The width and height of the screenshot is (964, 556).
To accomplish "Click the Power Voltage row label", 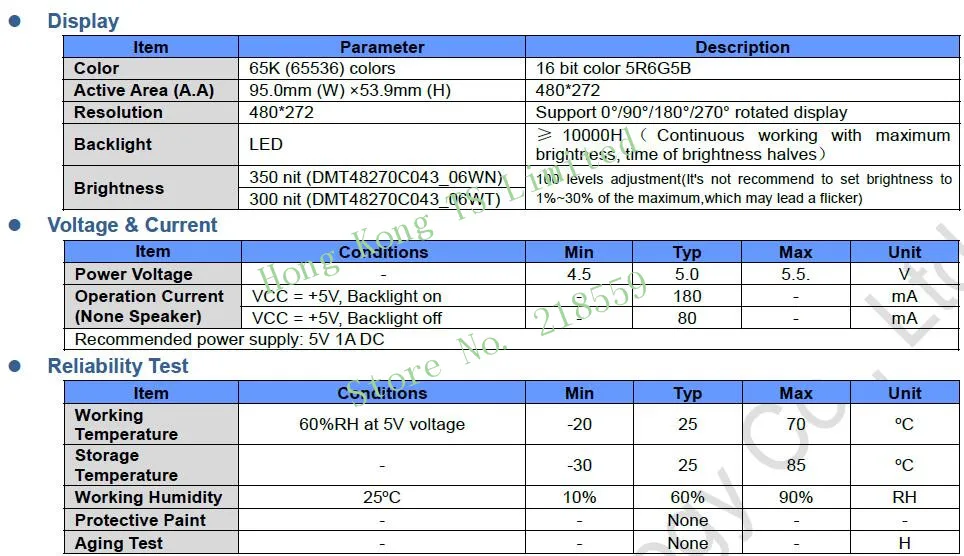I will tap(133, 274).
